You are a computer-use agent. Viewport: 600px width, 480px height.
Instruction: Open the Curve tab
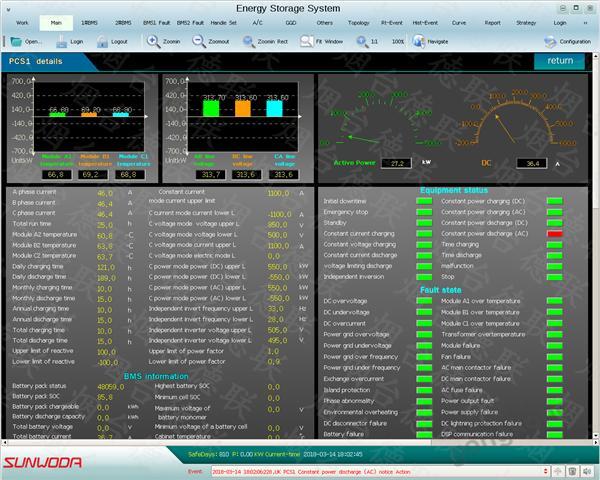click(x=459, y=23)
